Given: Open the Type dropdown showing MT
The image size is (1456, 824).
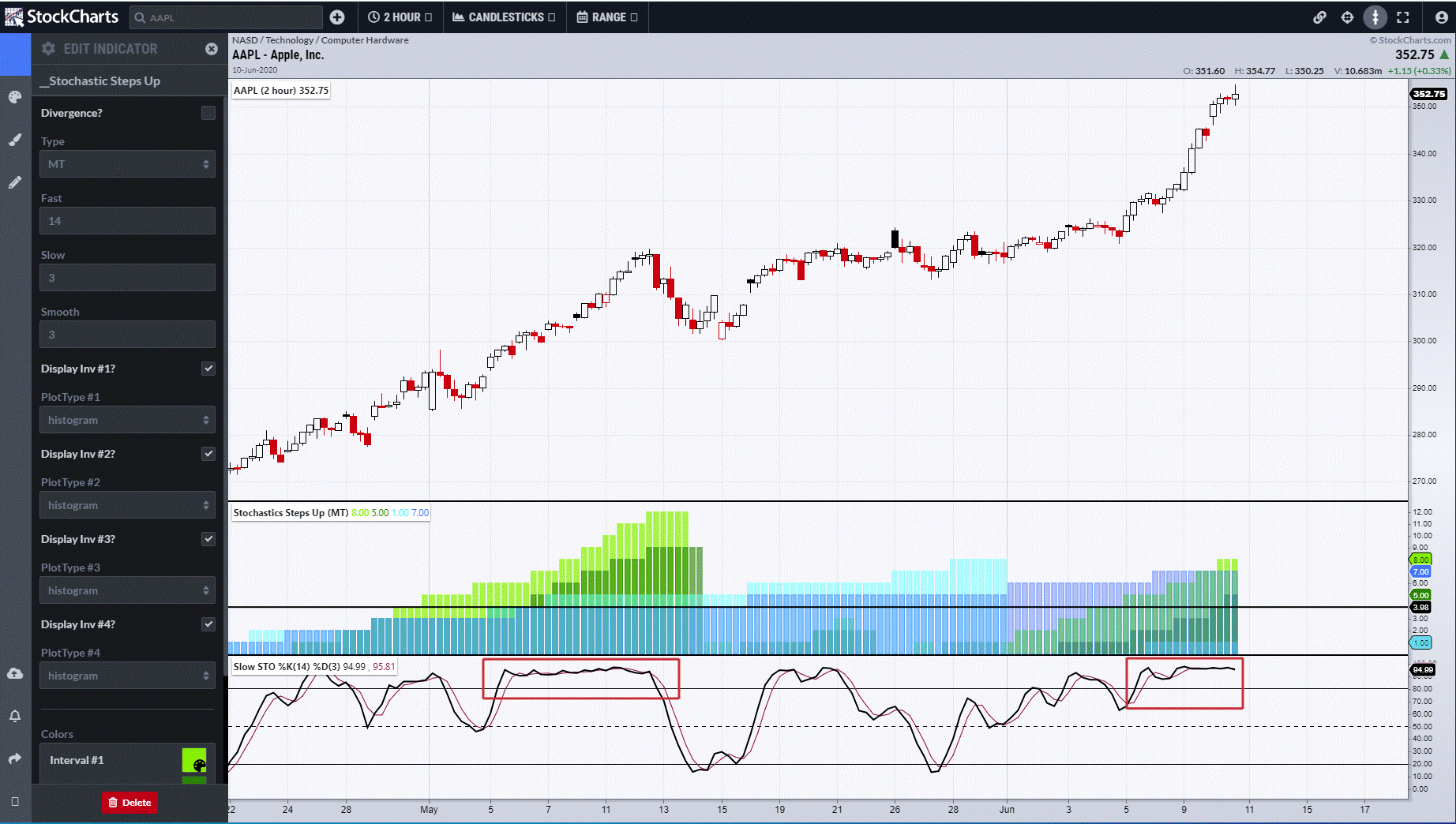Looking at the screenshot, I should tap(127, 164).
